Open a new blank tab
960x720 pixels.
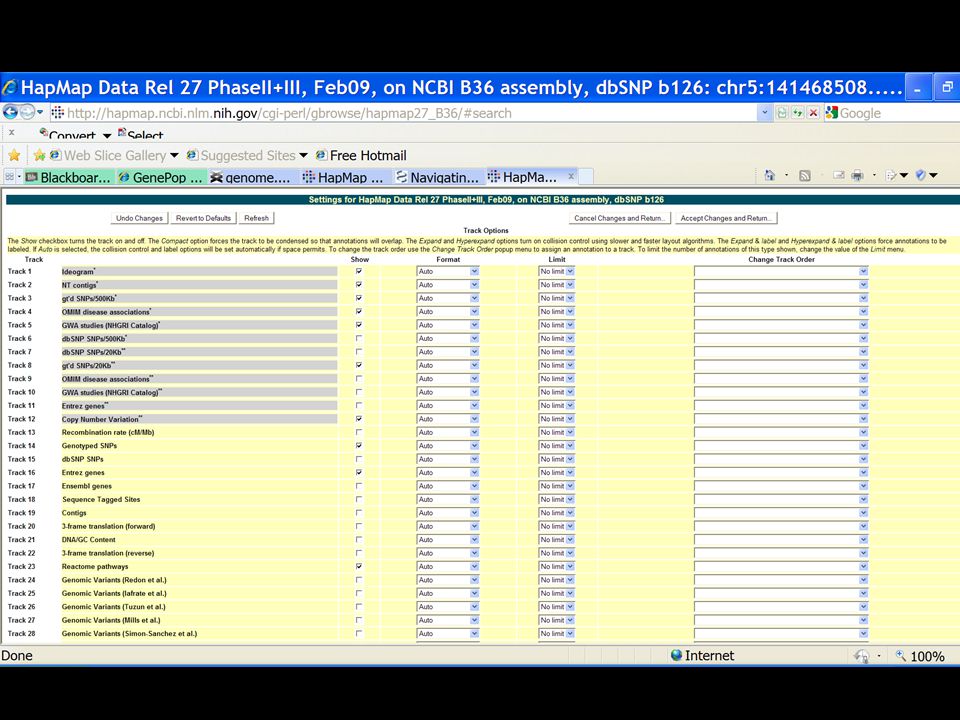[586, 176]
